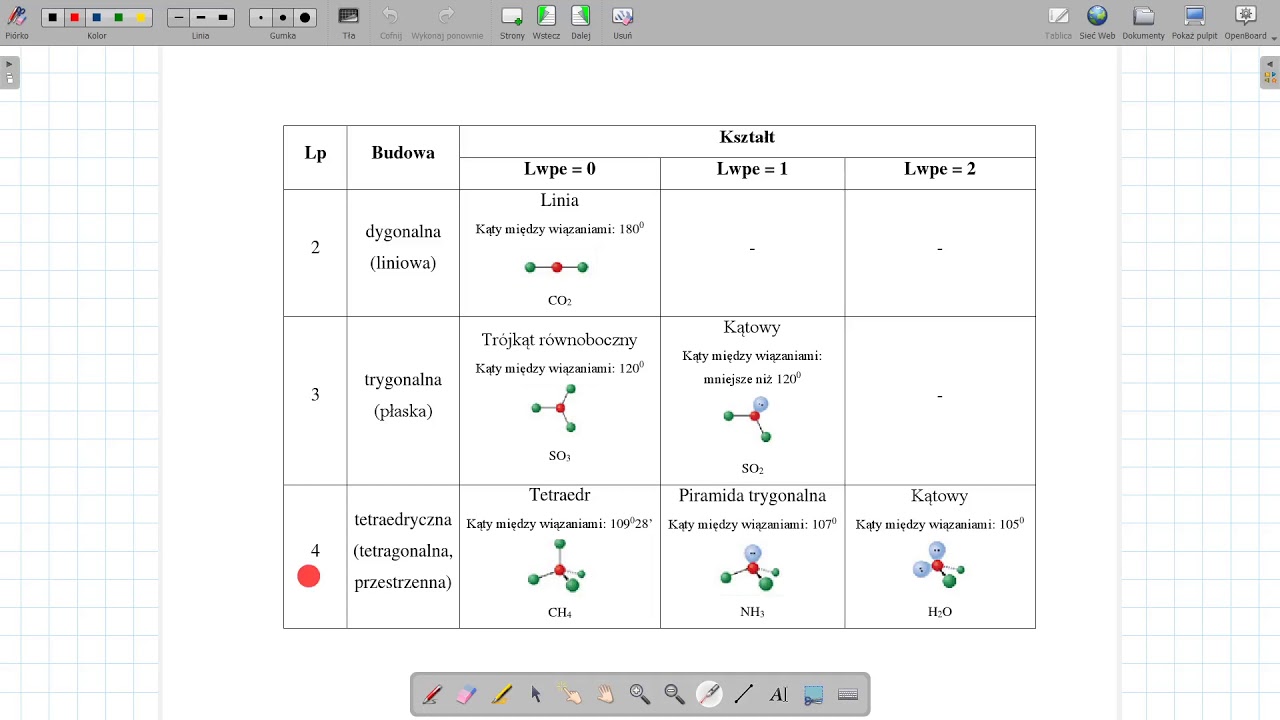Choose the Text tool
Screen dimensions: 1280x720
click(x=779, y=694)
